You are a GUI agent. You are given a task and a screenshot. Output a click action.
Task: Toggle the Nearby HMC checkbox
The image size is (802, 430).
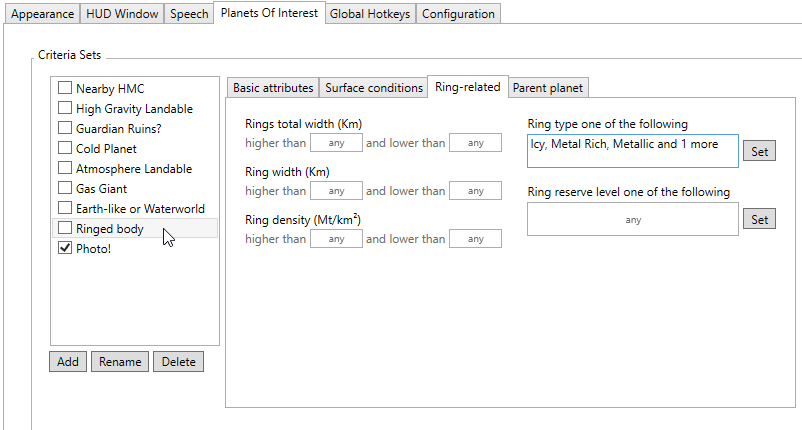coord(65,89)
